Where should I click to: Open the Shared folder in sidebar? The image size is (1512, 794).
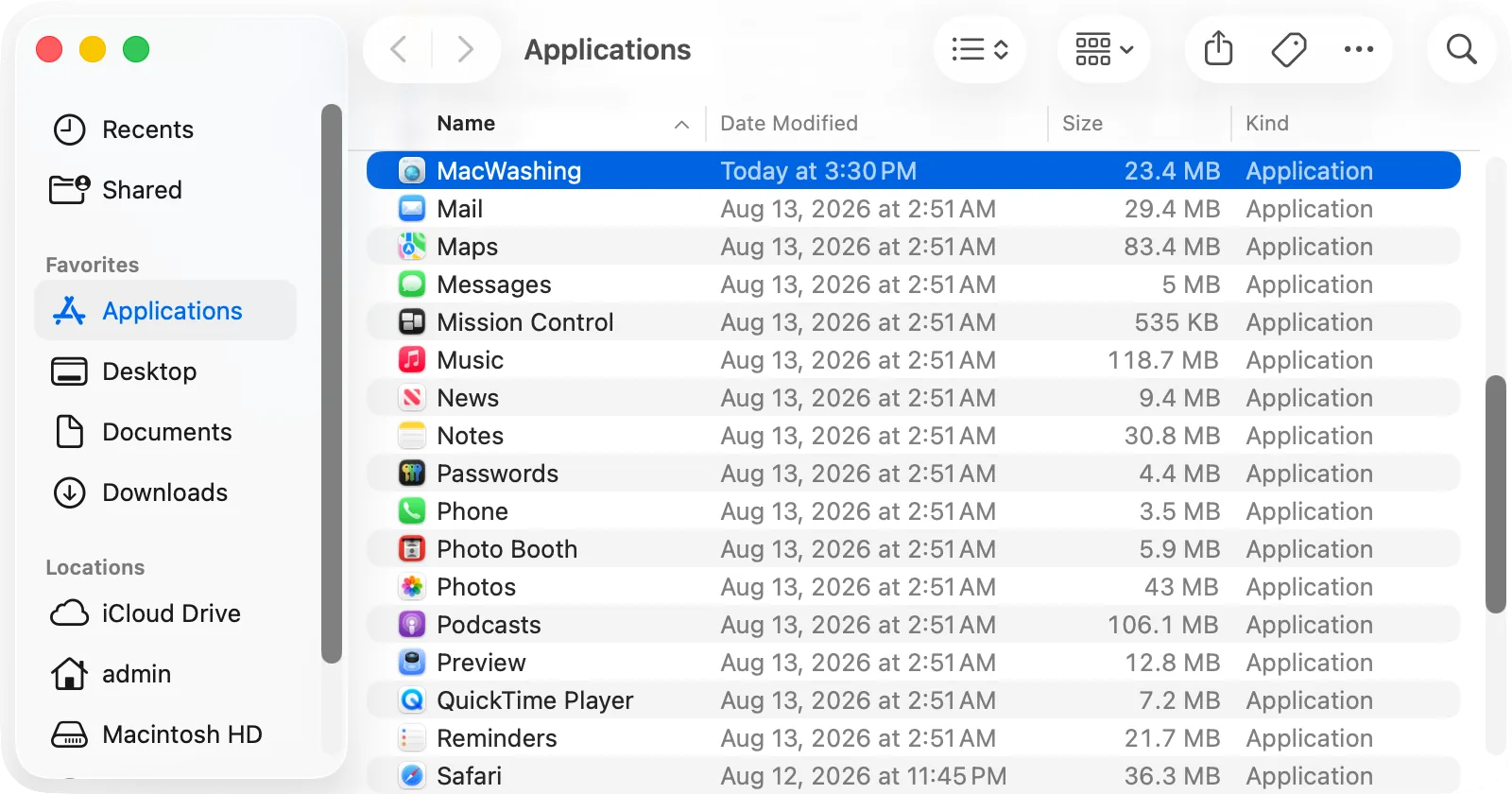[x=115, y=190]
